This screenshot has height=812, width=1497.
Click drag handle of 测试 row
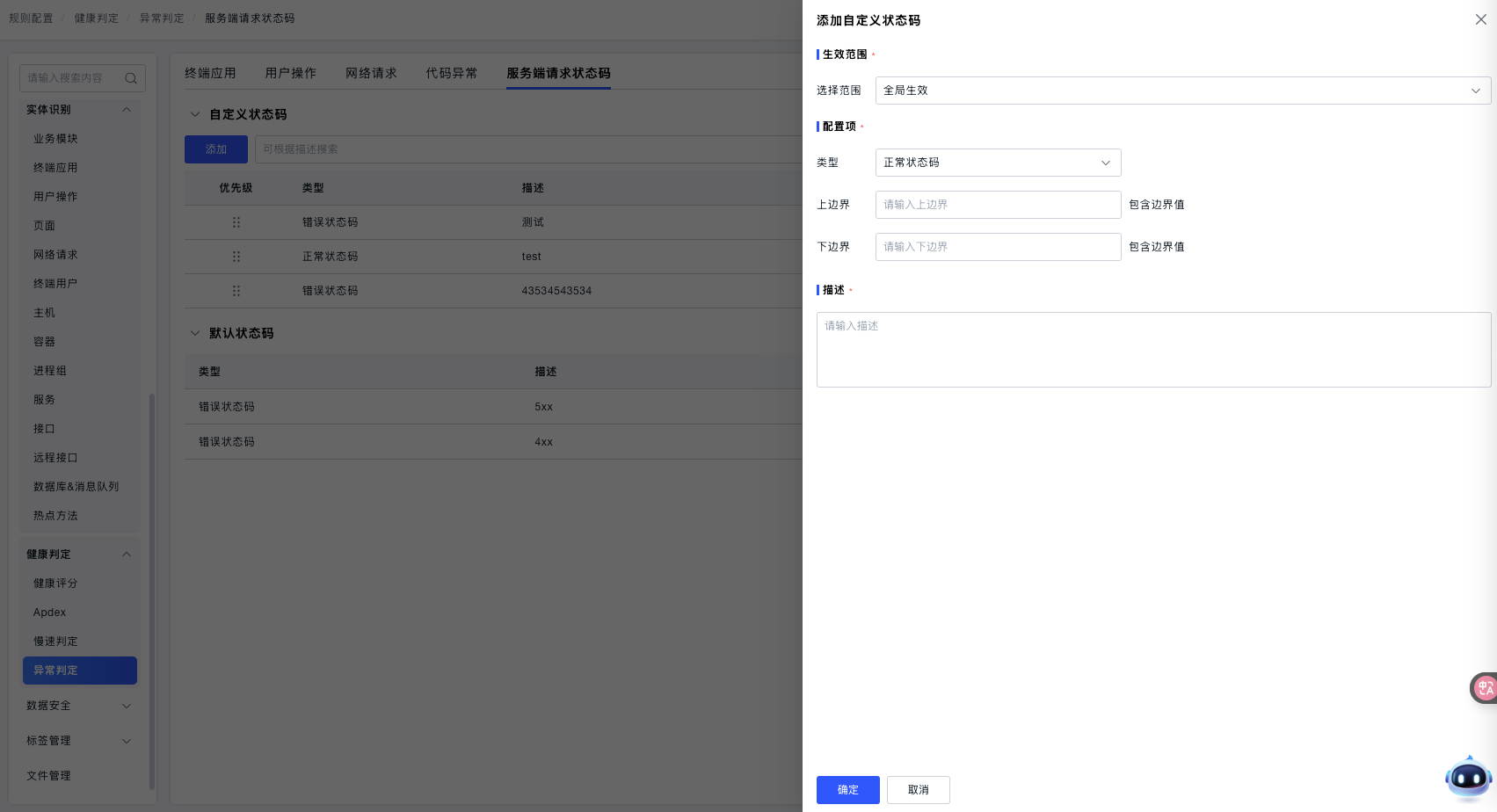(x=236, y=222)
